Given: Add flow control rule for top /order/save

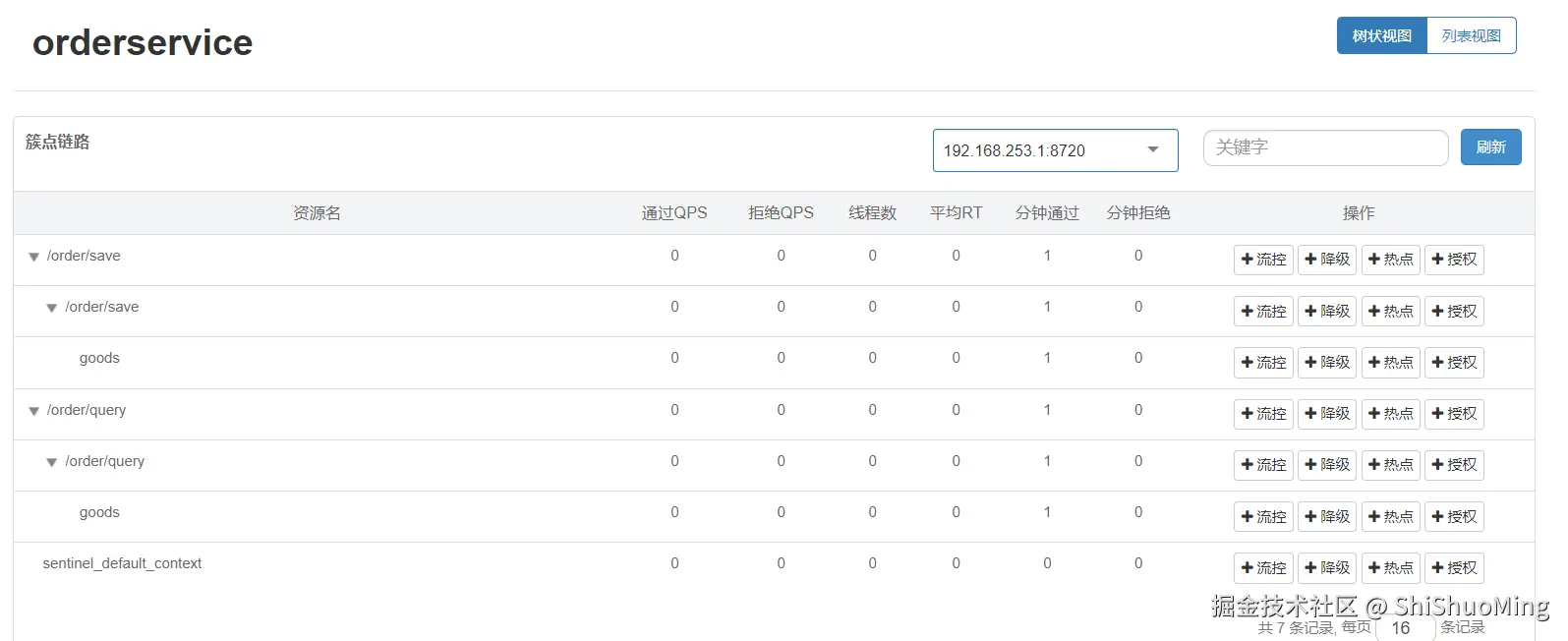Looking at the screenshot, I should point(1263,260).
